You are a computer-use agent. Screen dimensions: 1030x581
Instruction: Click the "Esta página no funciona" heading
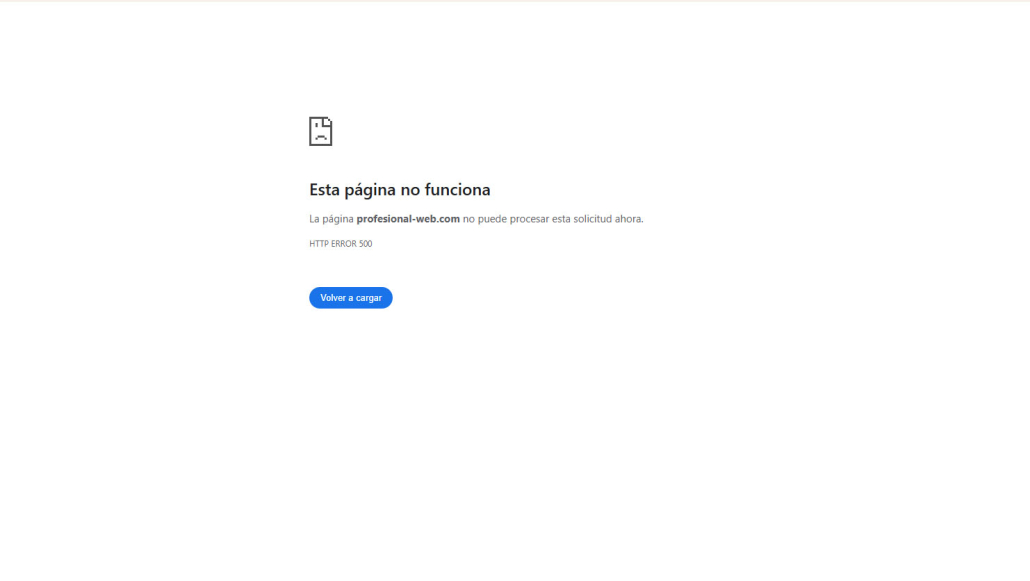click(399, 190)
